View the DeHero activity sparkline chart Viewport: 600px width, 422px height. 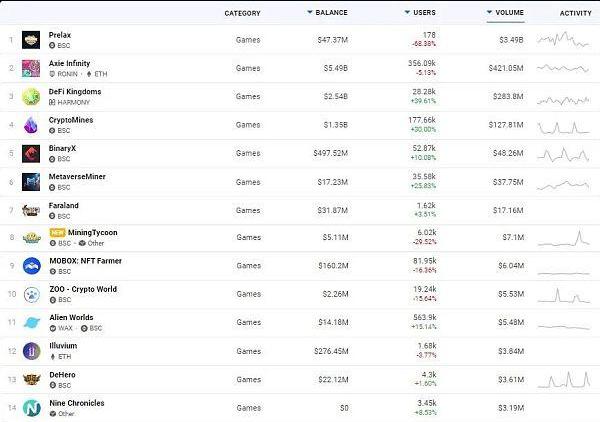point(564,380)
